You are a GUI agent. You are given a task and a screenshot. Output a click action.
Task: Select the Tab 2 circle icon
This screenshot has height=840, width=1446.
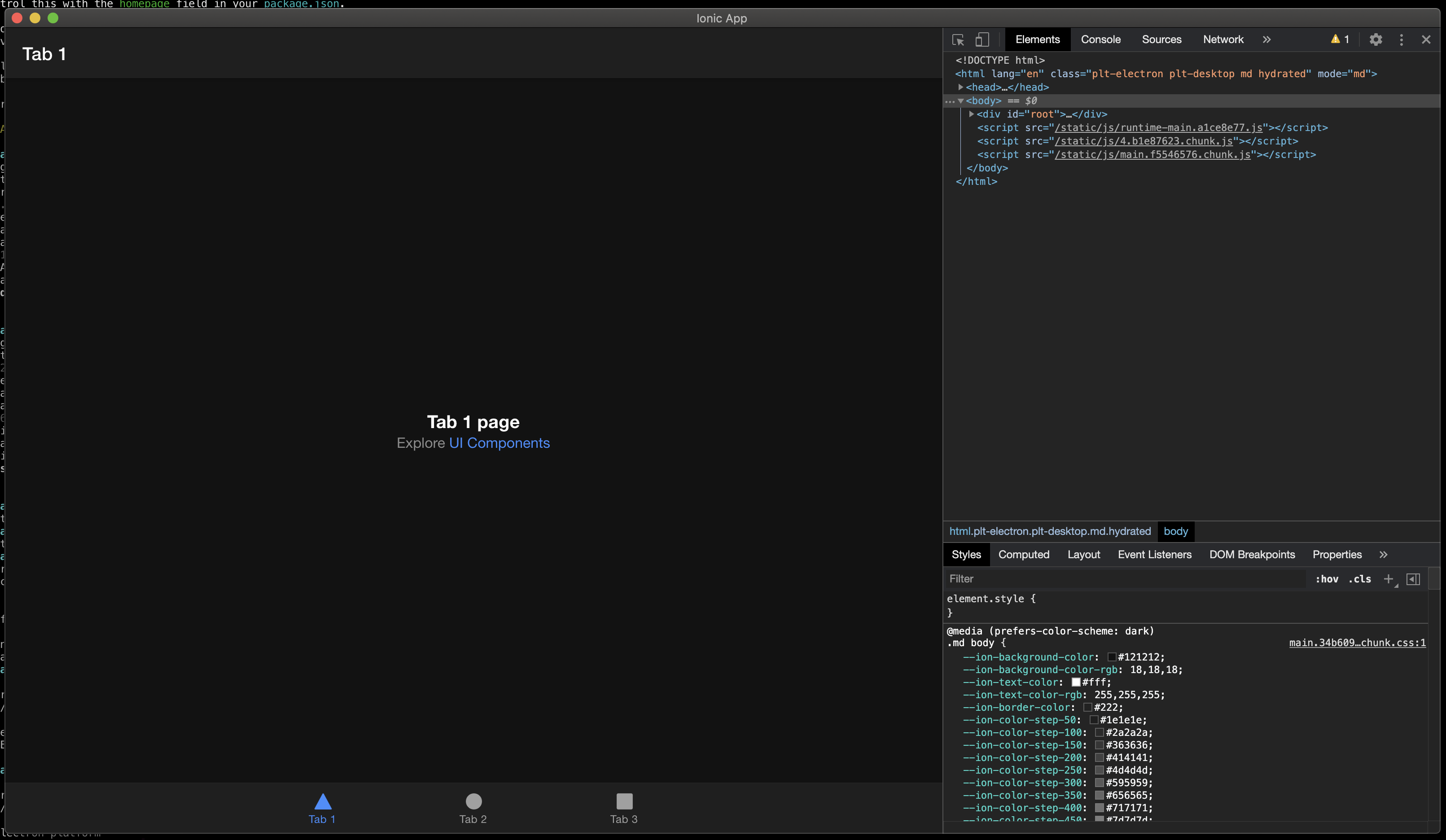pyautogui.click(x=473, y=801)
